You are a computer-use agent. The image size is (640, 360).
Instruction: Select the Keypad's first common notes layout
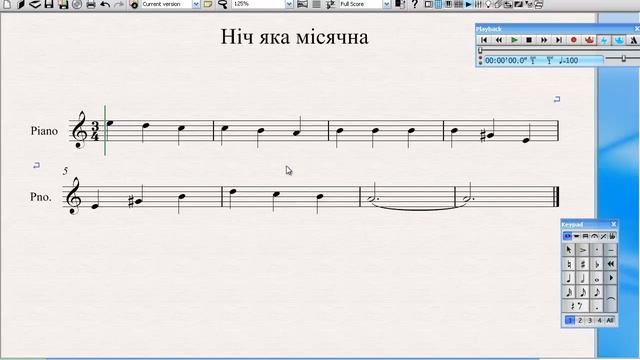pyautogui.click(x=567, y=236)
